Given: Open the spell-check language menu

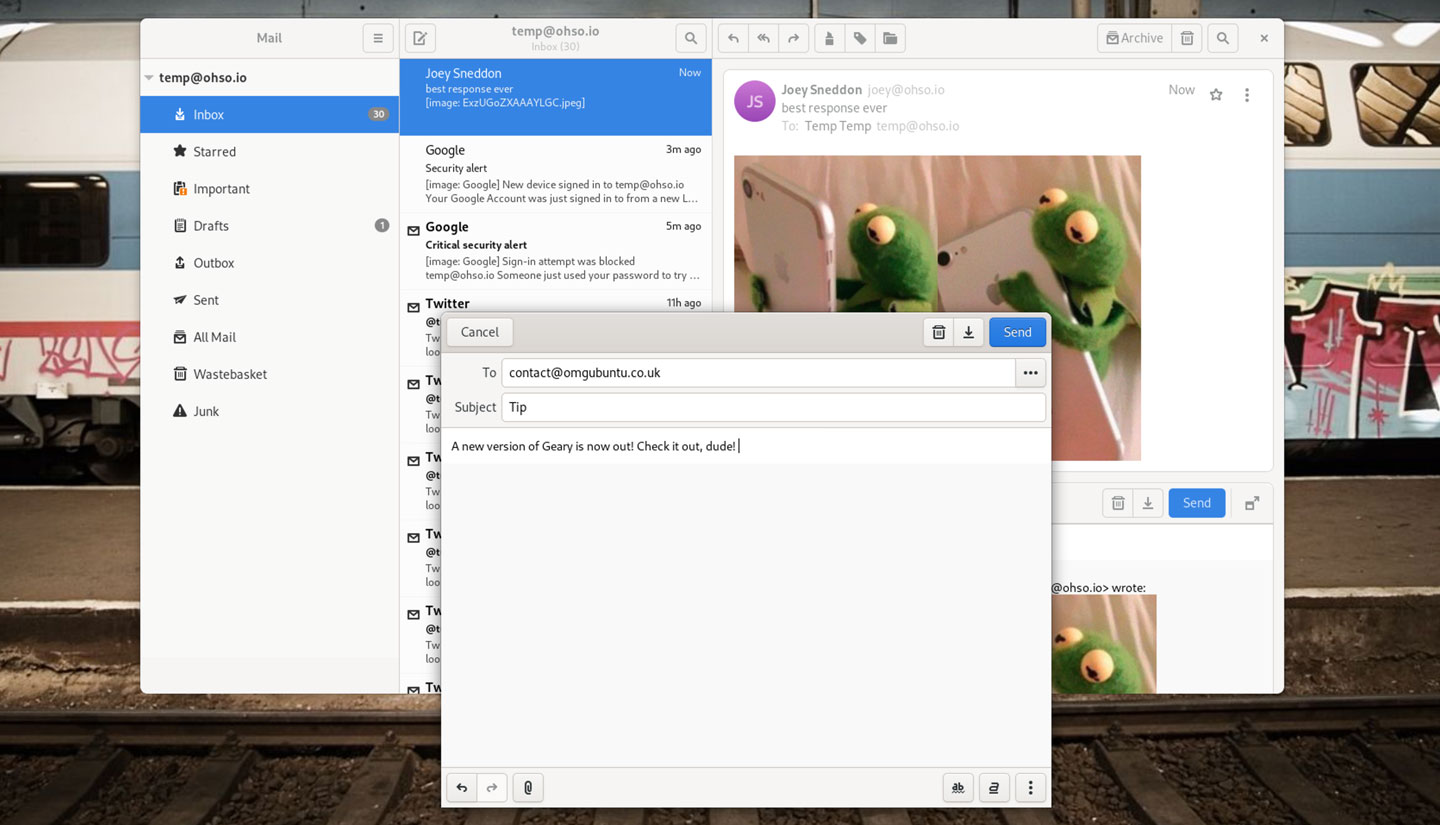Looking at the screenshot, I should pos(958,788).
